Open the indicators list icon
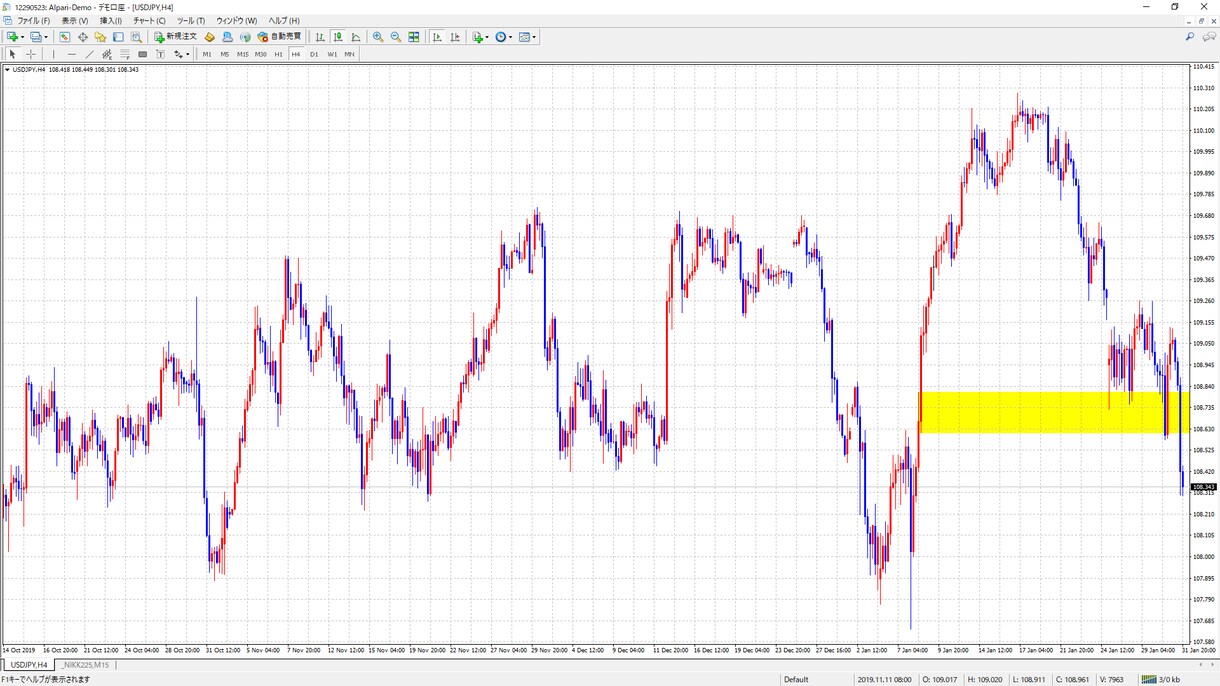 click(x=478, y=37)
